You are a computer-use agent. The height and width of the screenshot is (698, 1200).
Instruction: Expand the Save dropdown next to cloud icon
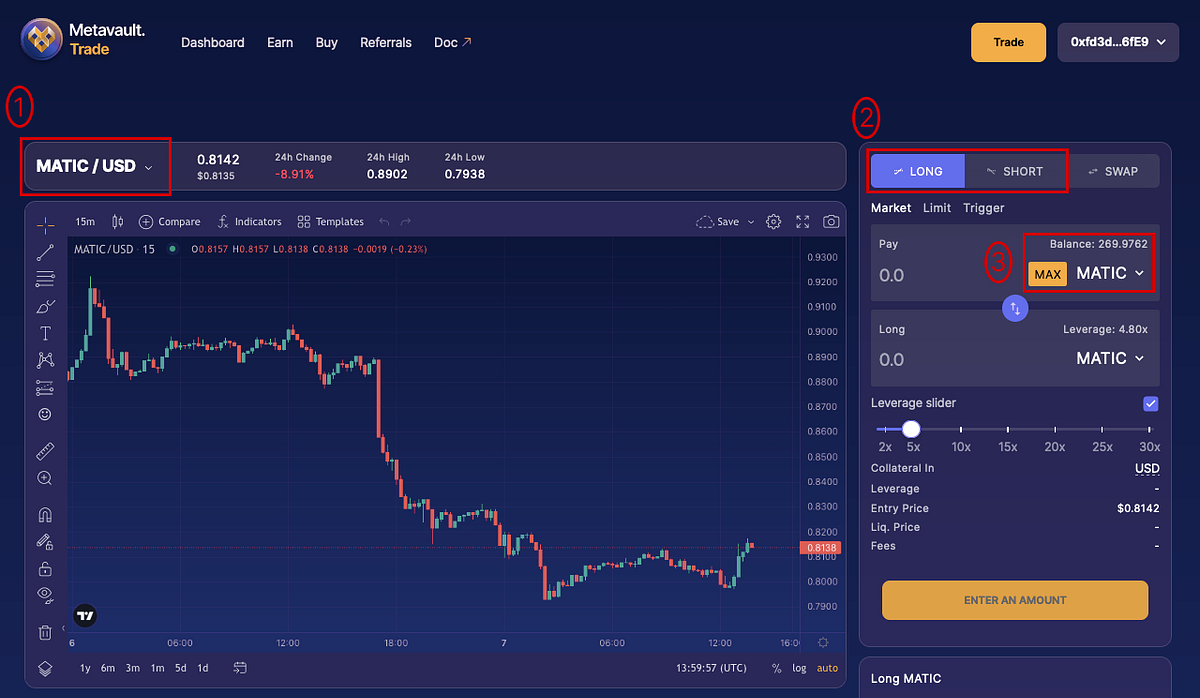pyautogui.click(x=752, y=221)
